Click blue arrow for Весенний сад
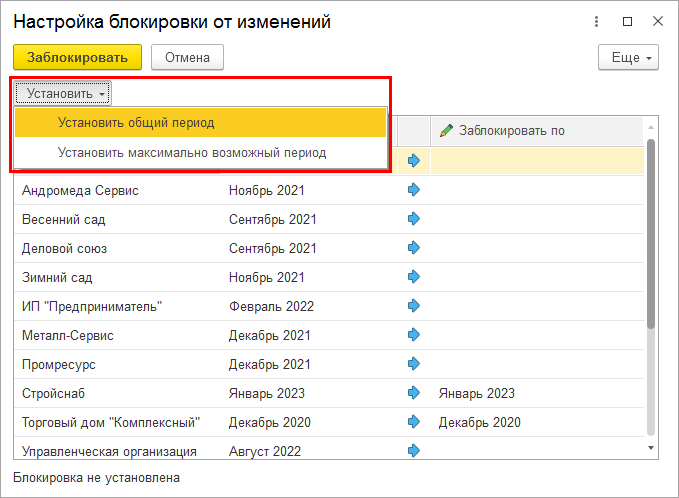Image resolution: width=679 pixels, height=498 pixels. (x=414, y=219)
